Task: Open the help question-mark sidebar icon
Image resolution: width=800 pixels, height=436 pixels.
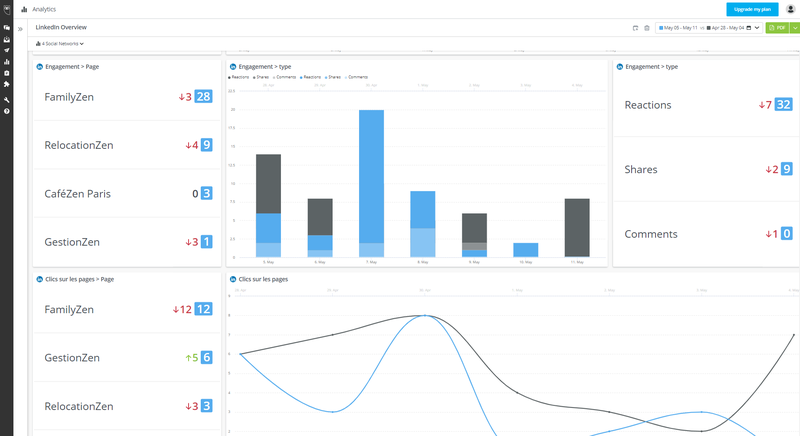Action: (7, 111)
